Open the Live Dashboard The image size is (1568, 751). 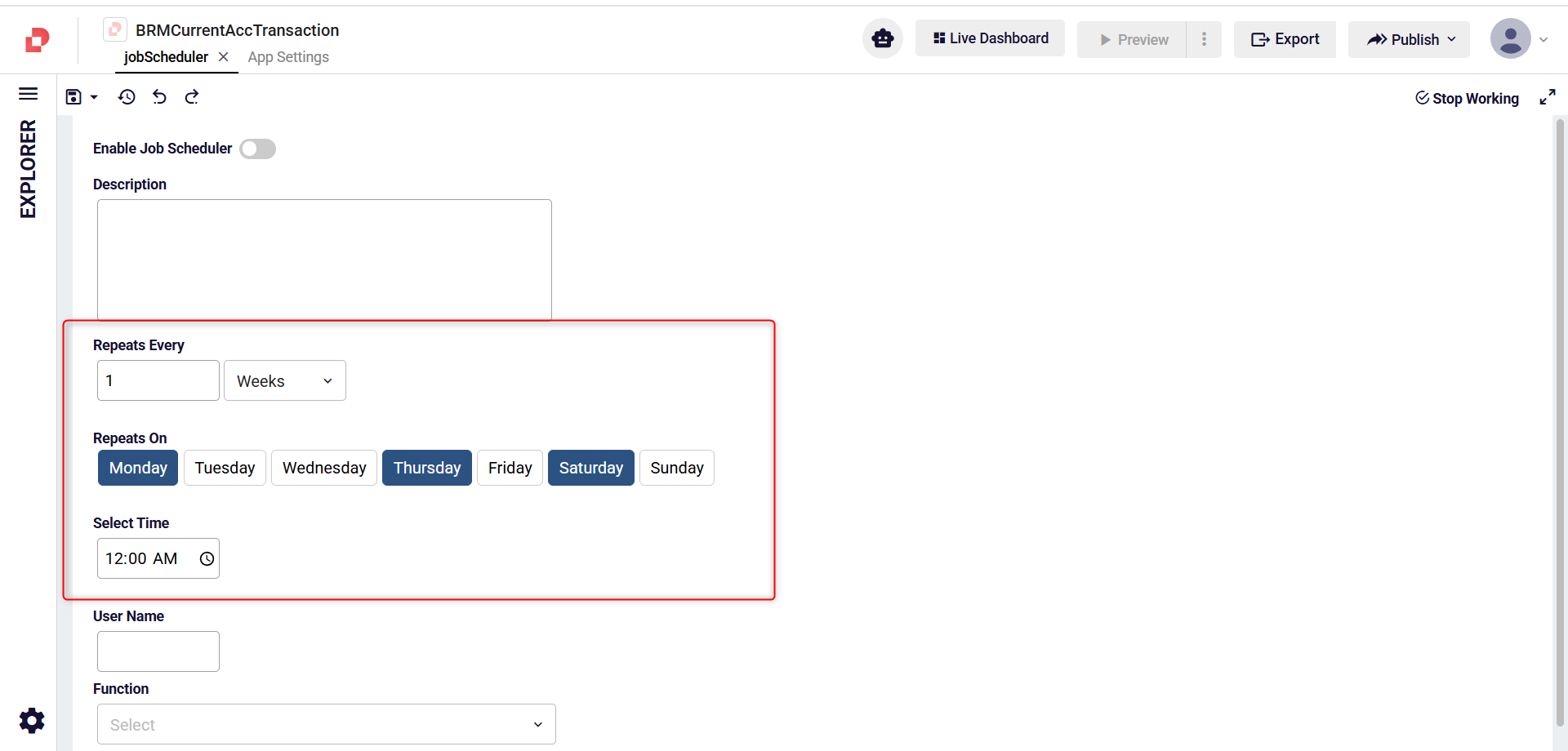(x=990, y=38)
